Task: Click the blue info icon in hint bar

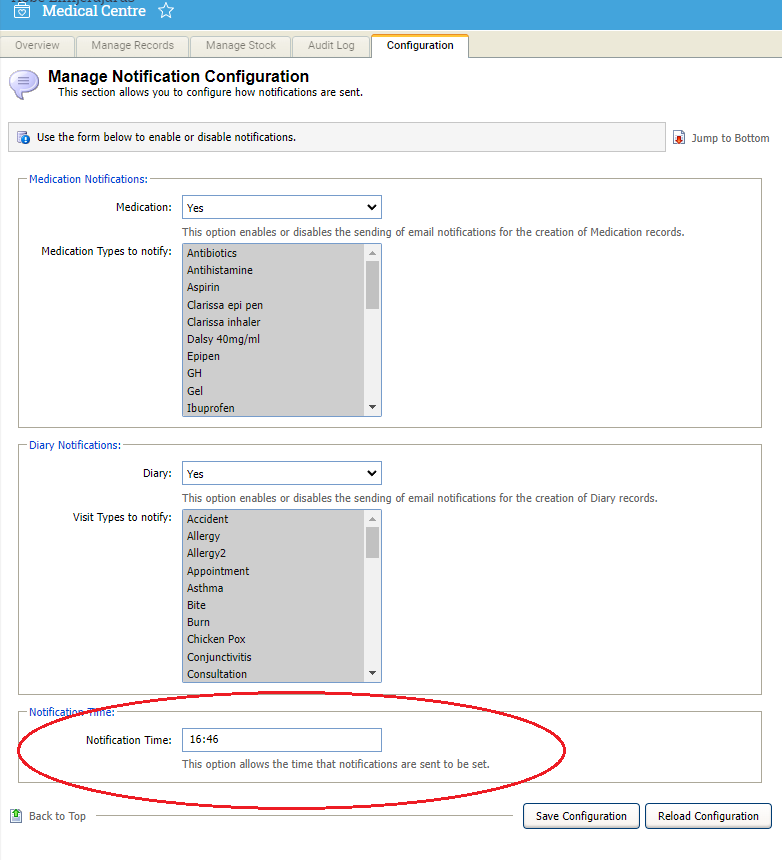Action: pyautogui.click(x=23, y=137)
